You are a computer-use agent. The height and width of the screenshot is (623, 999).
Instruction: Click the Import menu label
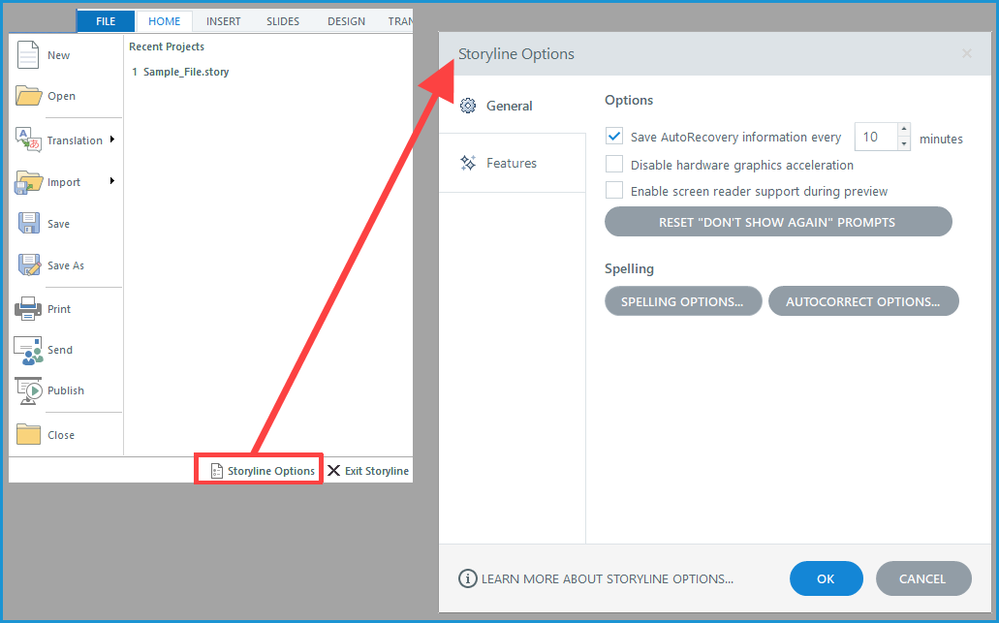pyautogui.click(x=64, y=182)
